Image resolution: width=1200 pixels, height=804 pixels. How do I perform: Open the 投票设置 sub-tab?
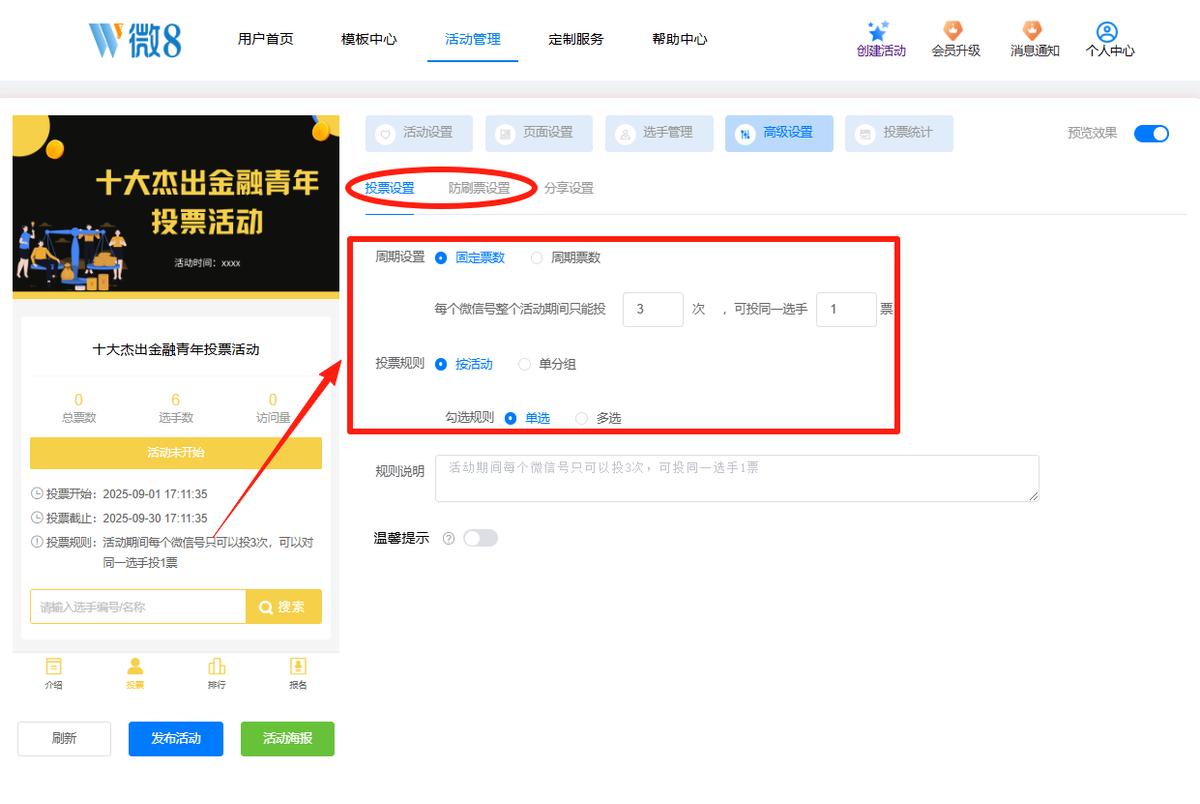pyautogui.click(x=390, y=189)
